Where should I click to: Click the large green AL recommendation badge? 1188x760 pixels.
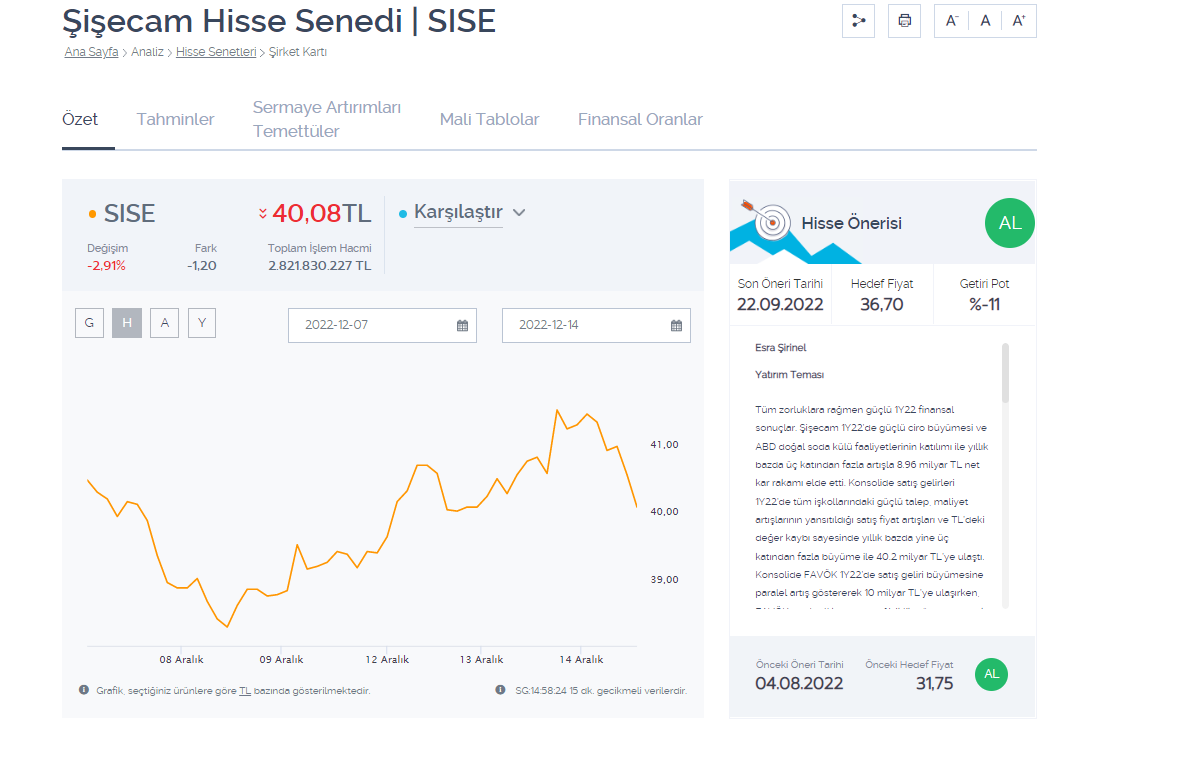tap(1010, 223)
